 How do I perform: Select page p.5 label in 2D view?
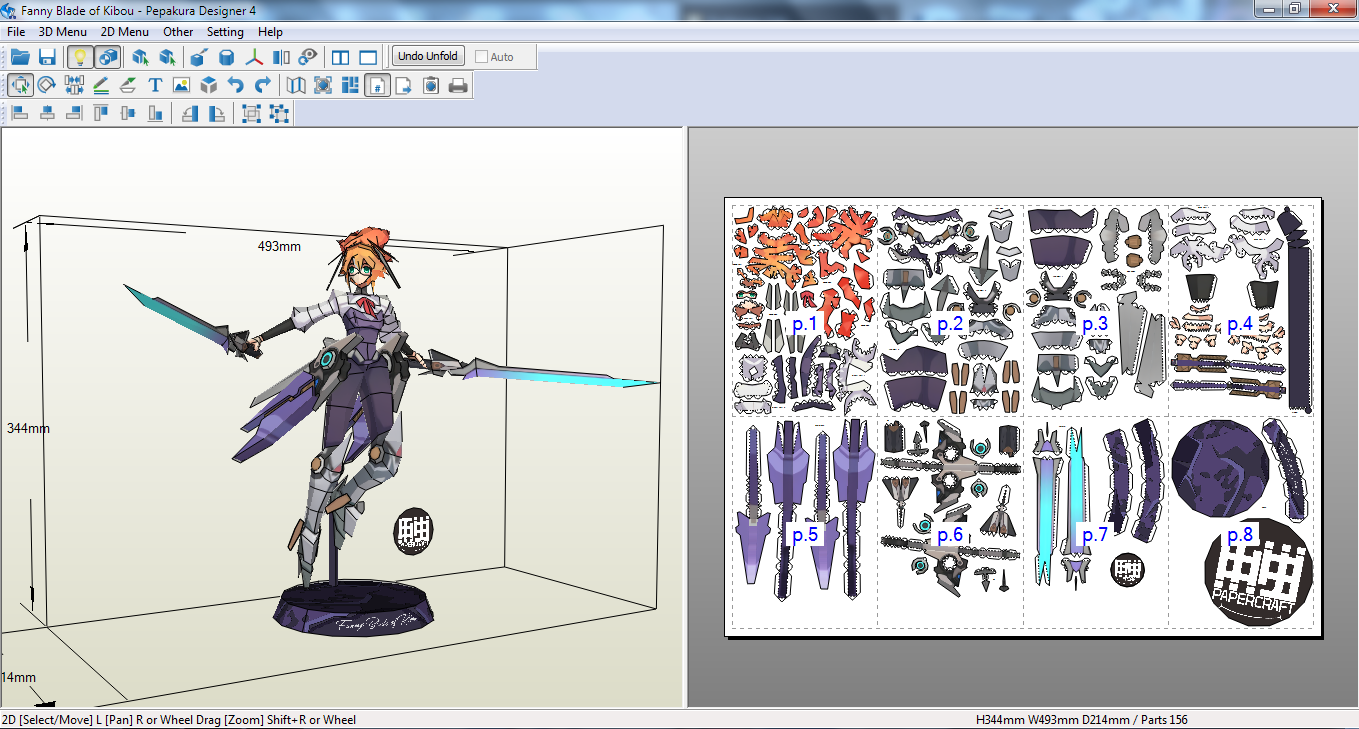(805, 535)
